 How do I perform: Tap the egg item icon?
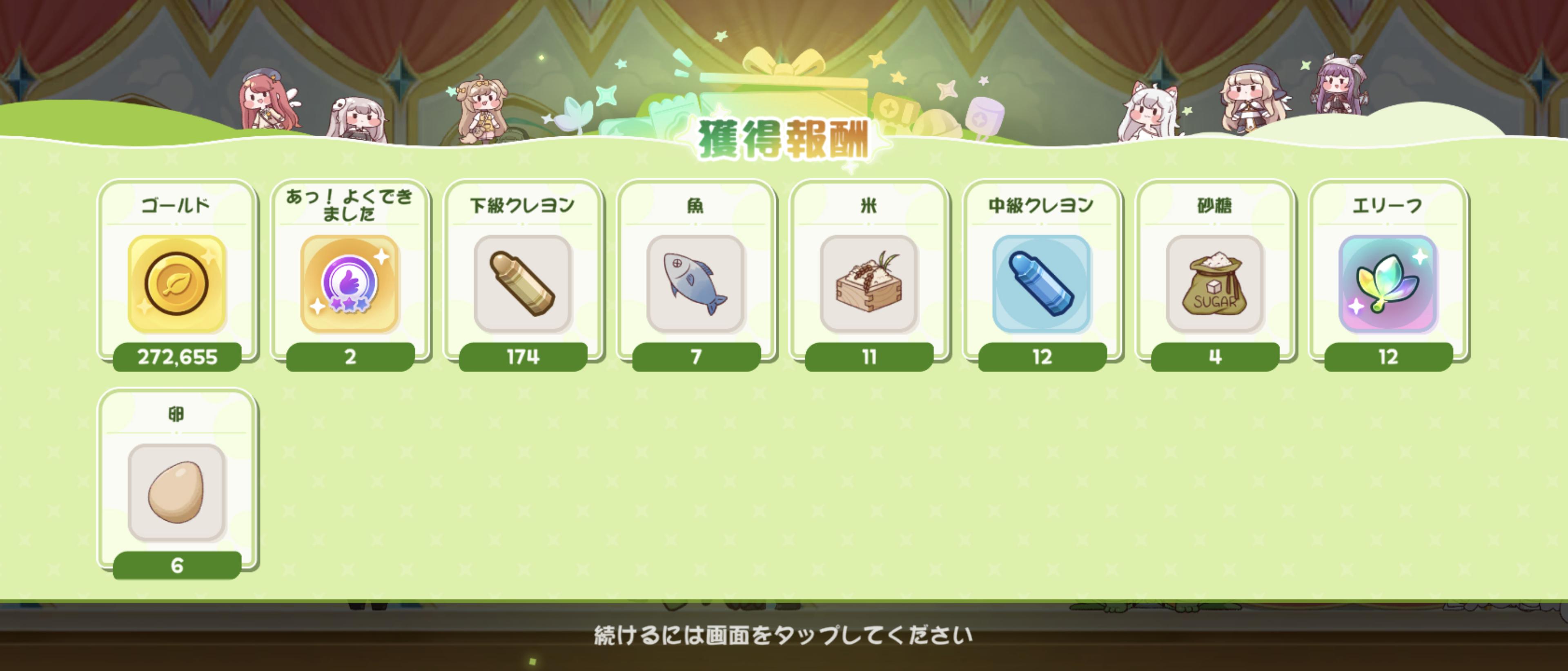tap(176, 492)
